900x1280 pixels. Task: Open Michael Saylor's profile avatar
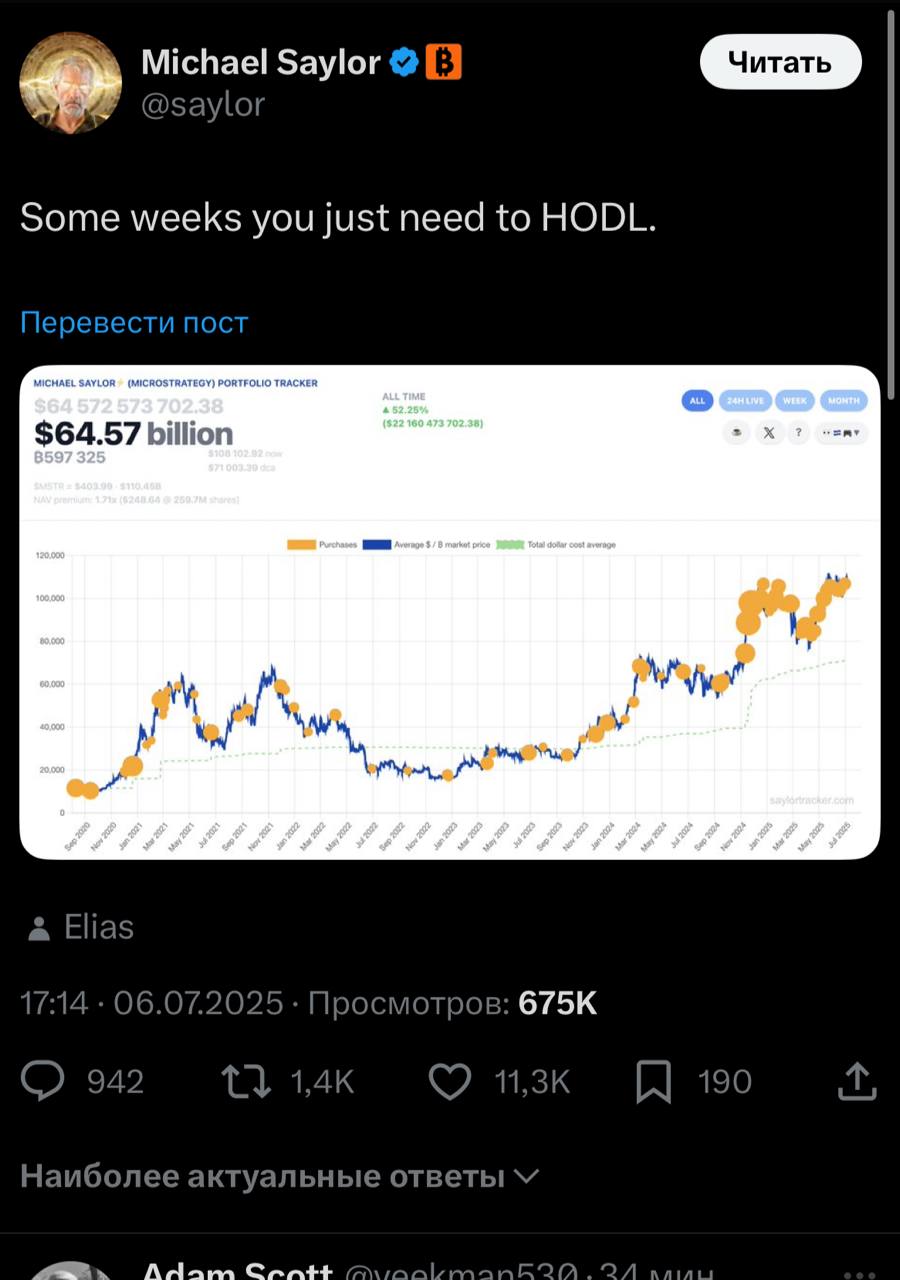pos(71,83)
